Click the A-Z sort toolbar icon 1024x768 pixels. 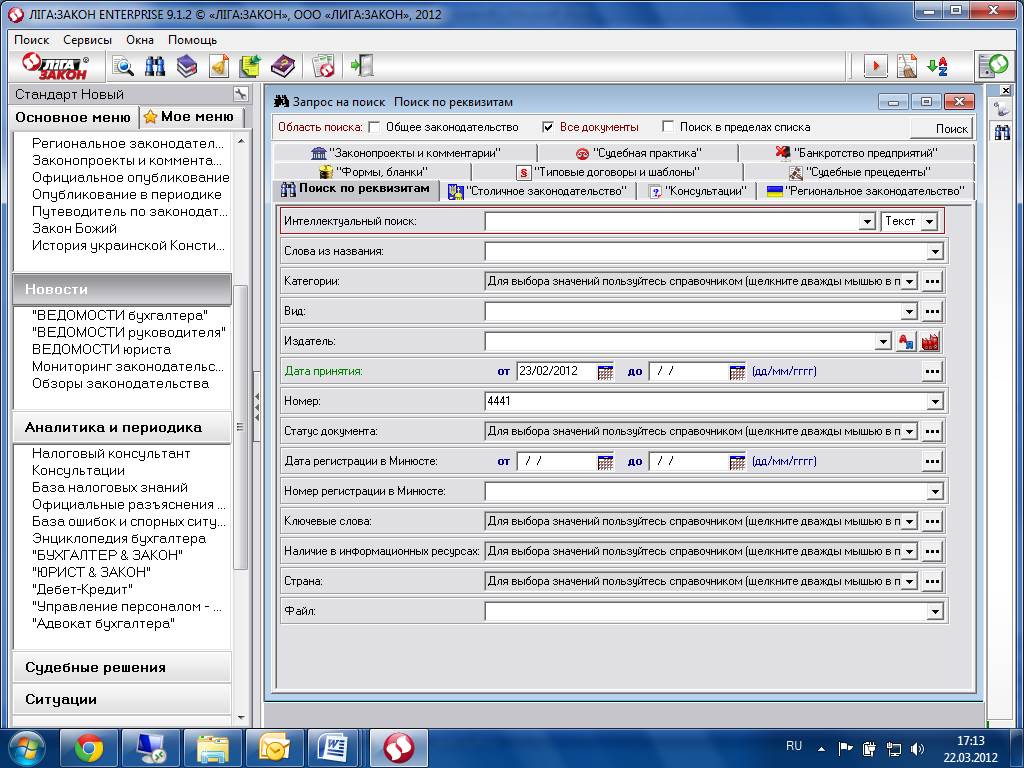[938, 66]
